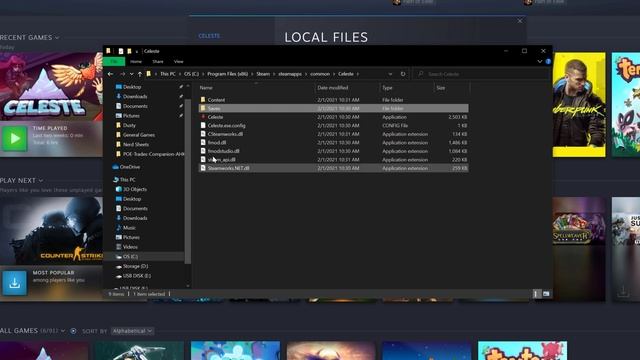Click the Download button under Counter-Strike
640x360 pixels.
tap(15, 282)
